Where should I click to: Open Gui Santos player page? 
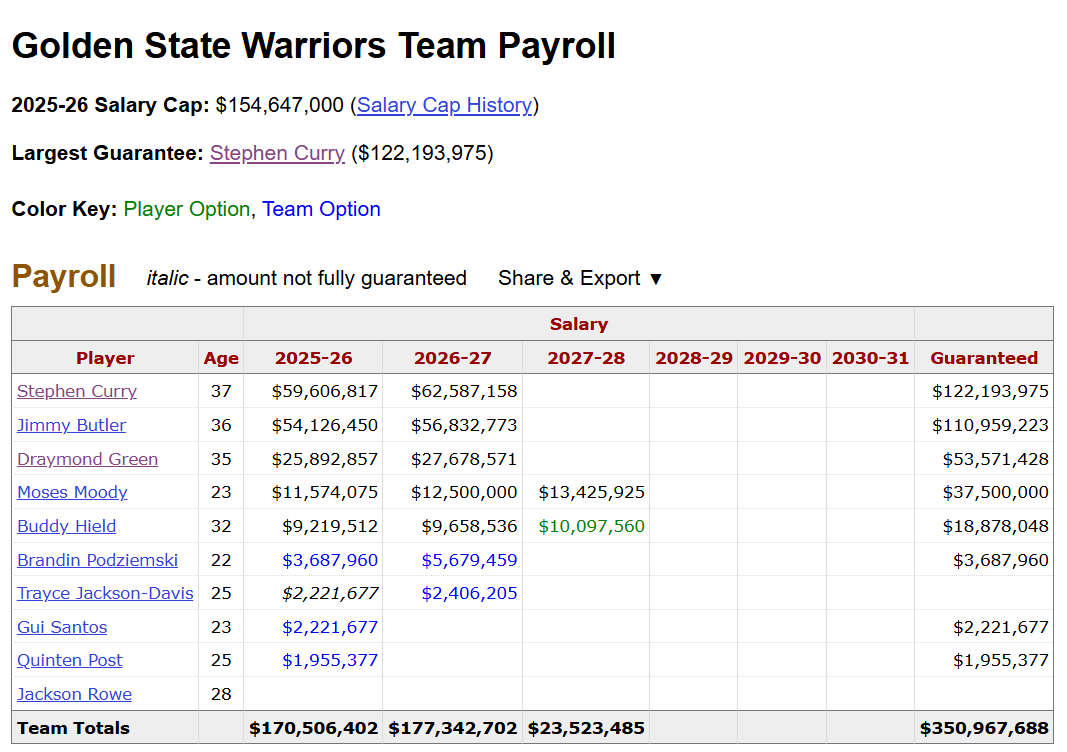pyautogui.click(x=62, y=627)
